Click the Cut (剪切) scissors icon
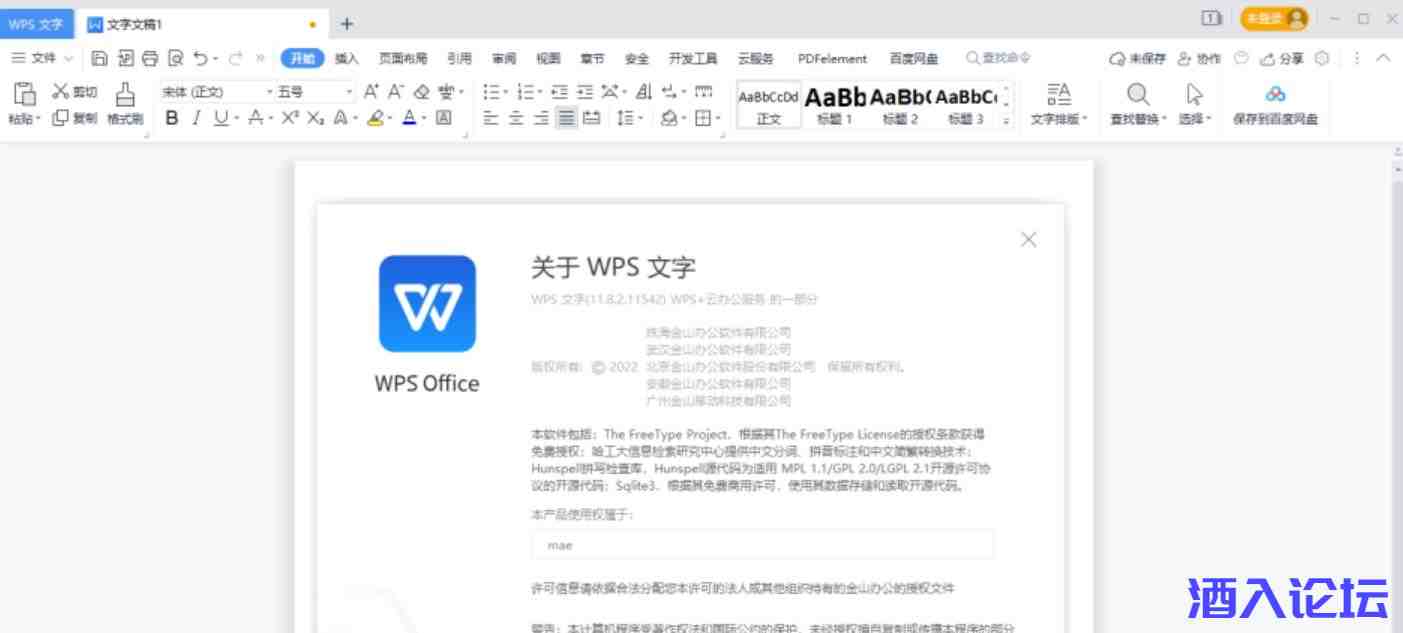 point(60,92)
